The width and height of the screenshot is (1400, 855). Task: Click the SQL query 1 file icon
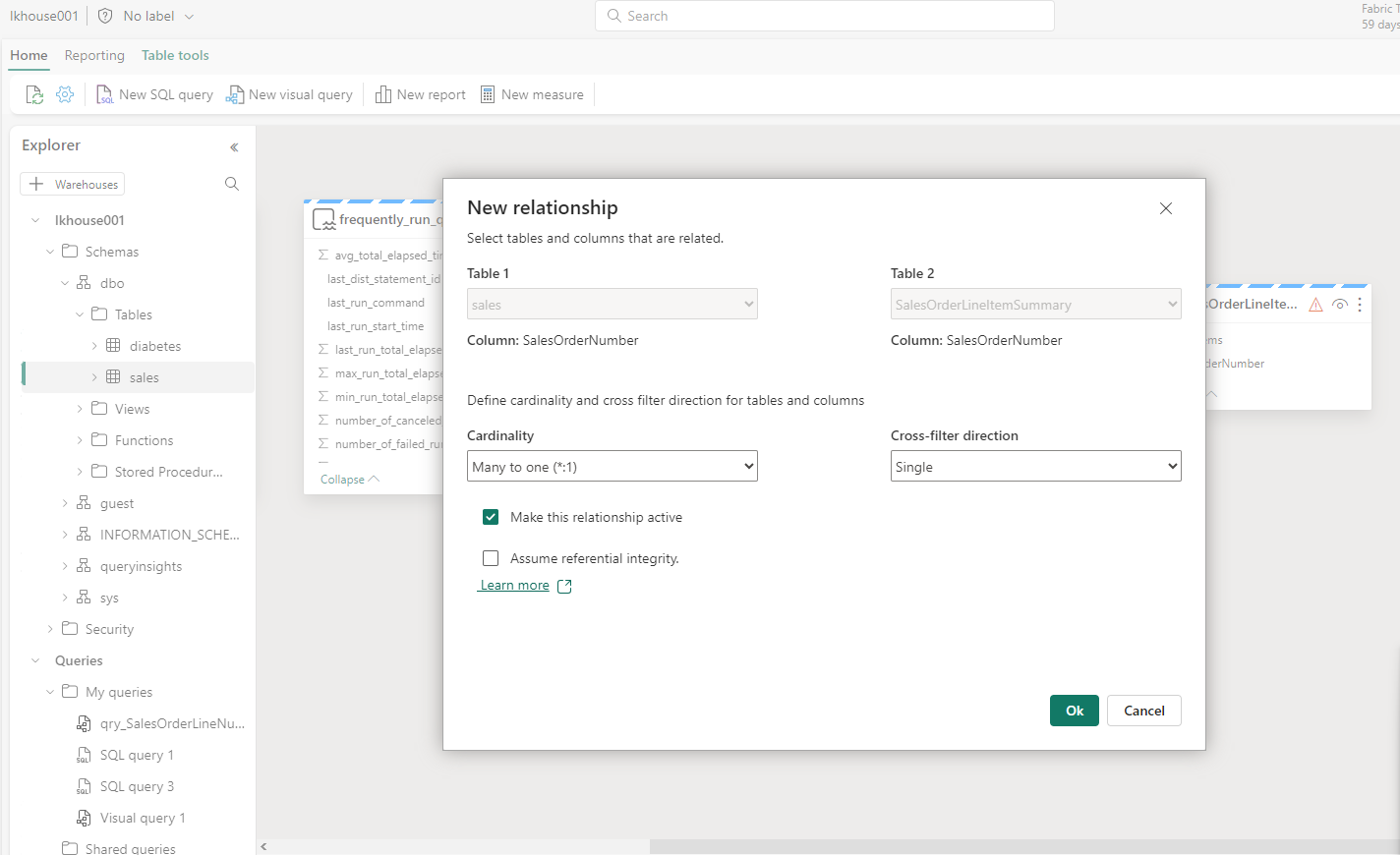click(84, 755)
